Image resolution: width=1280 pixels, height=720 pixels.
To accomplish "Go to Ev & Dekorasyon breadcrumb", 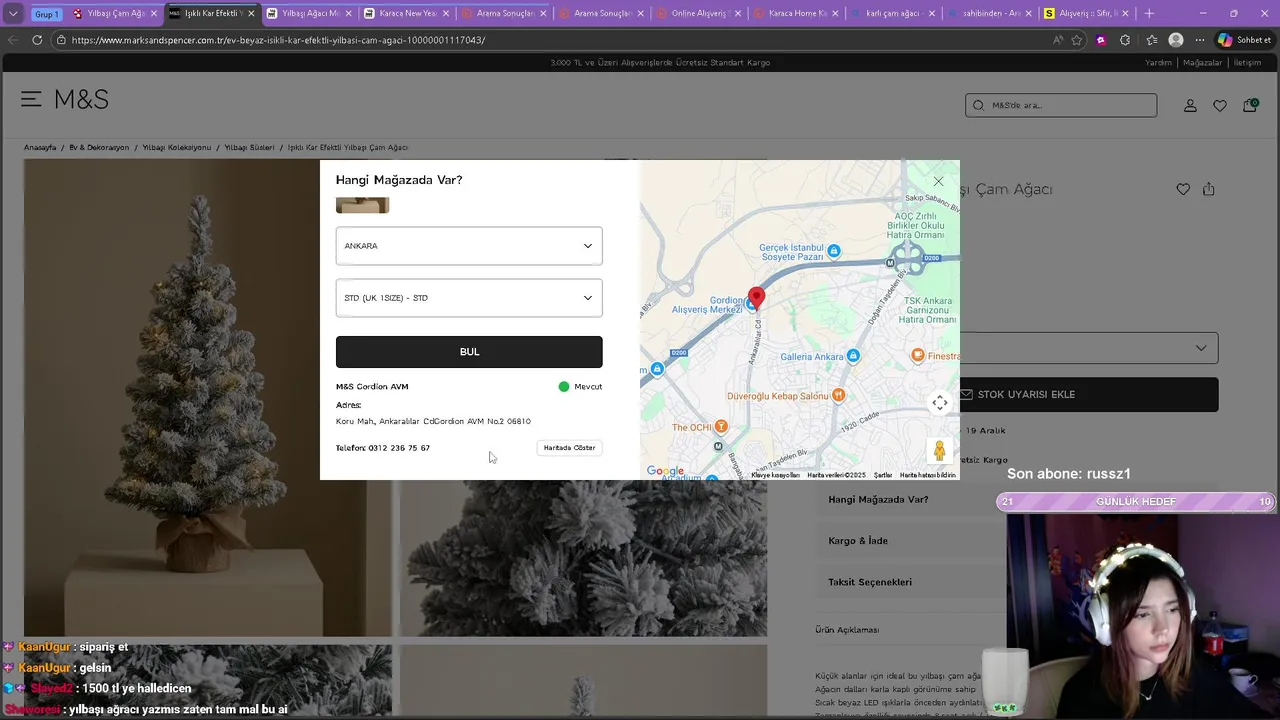I will 99,147.
